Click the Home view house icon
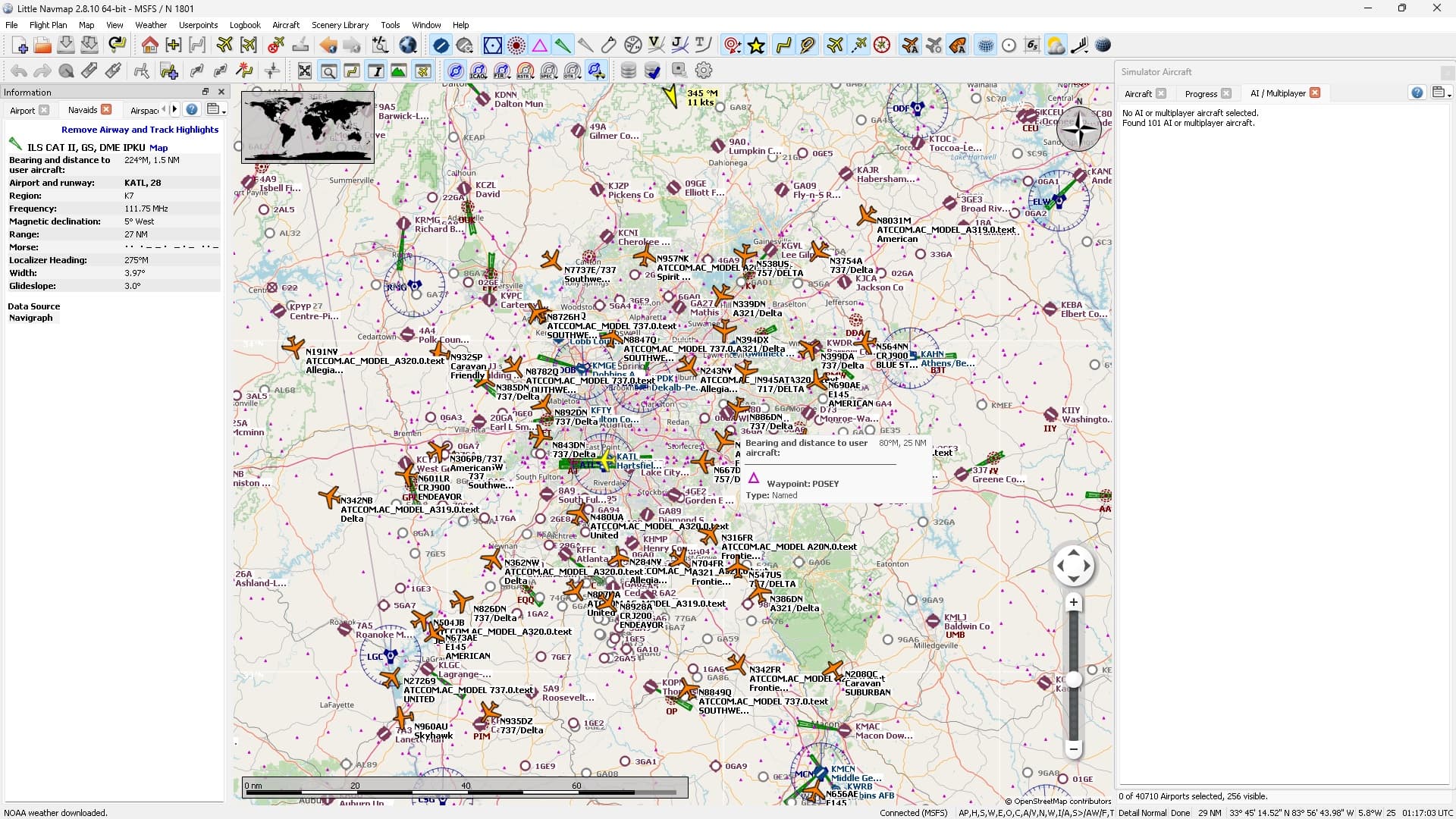 (149, 45)
